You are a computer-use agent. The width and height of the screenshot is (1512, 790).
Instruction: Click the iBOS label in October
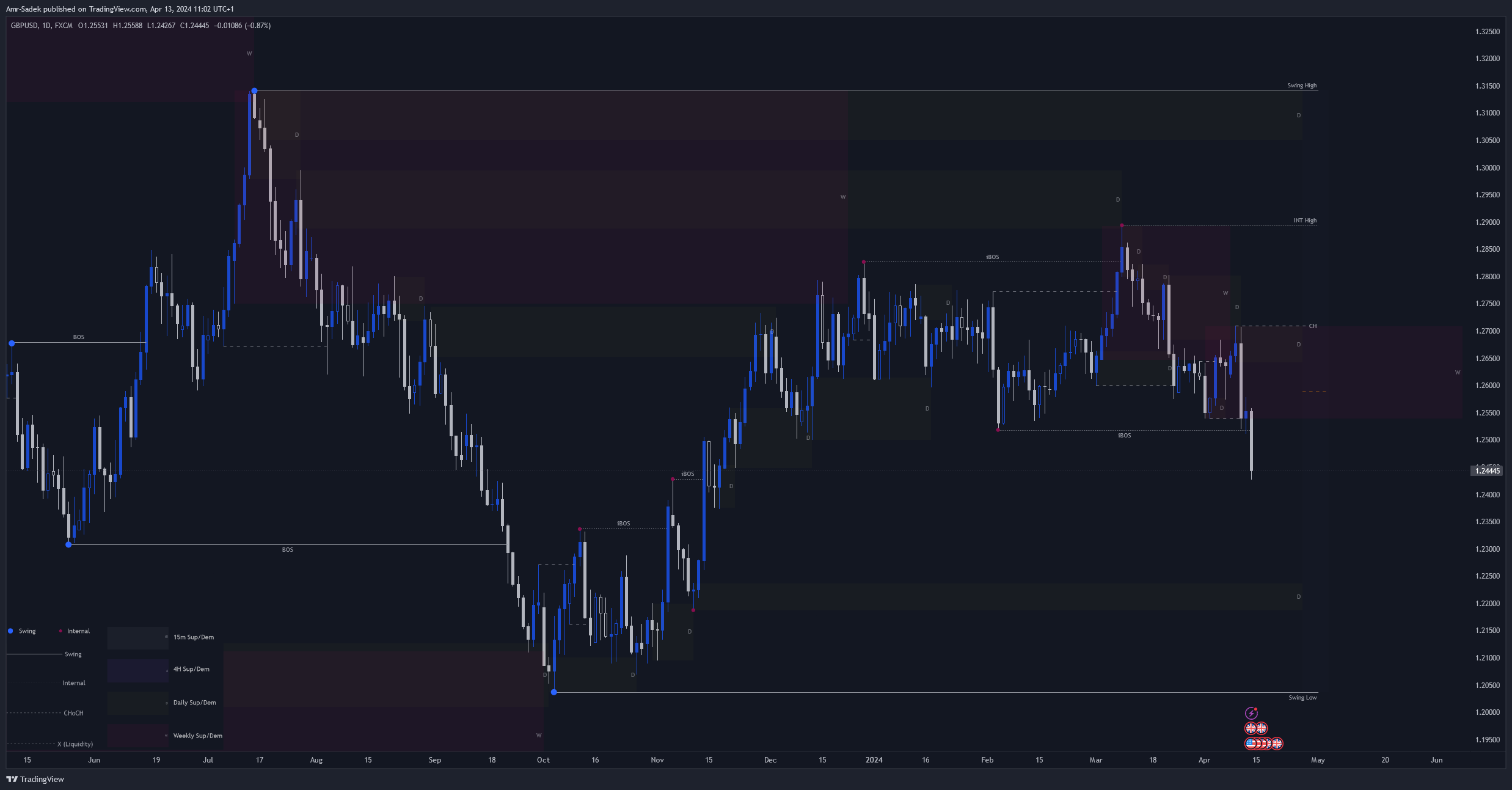[623, 524]
